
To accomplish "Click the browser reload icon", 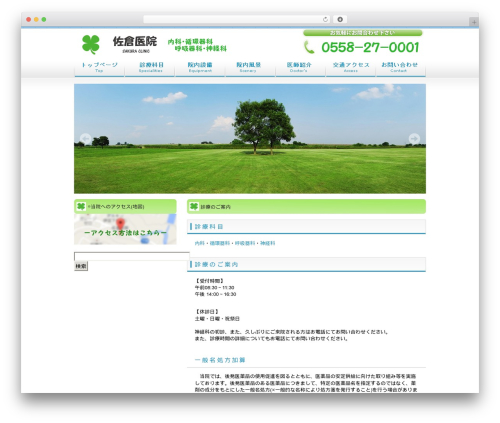I will click(325, 19).
